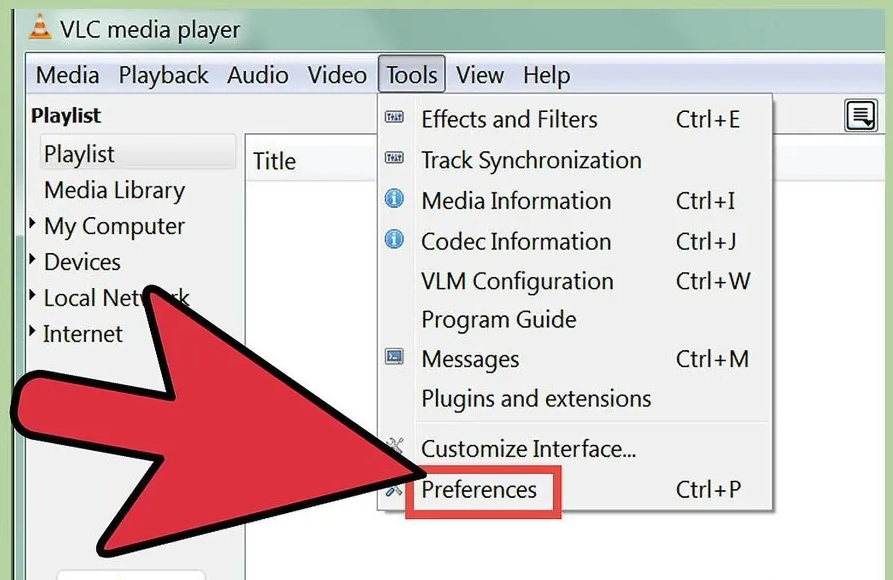Expand the Local Network tree node

[x=35, y=297]
